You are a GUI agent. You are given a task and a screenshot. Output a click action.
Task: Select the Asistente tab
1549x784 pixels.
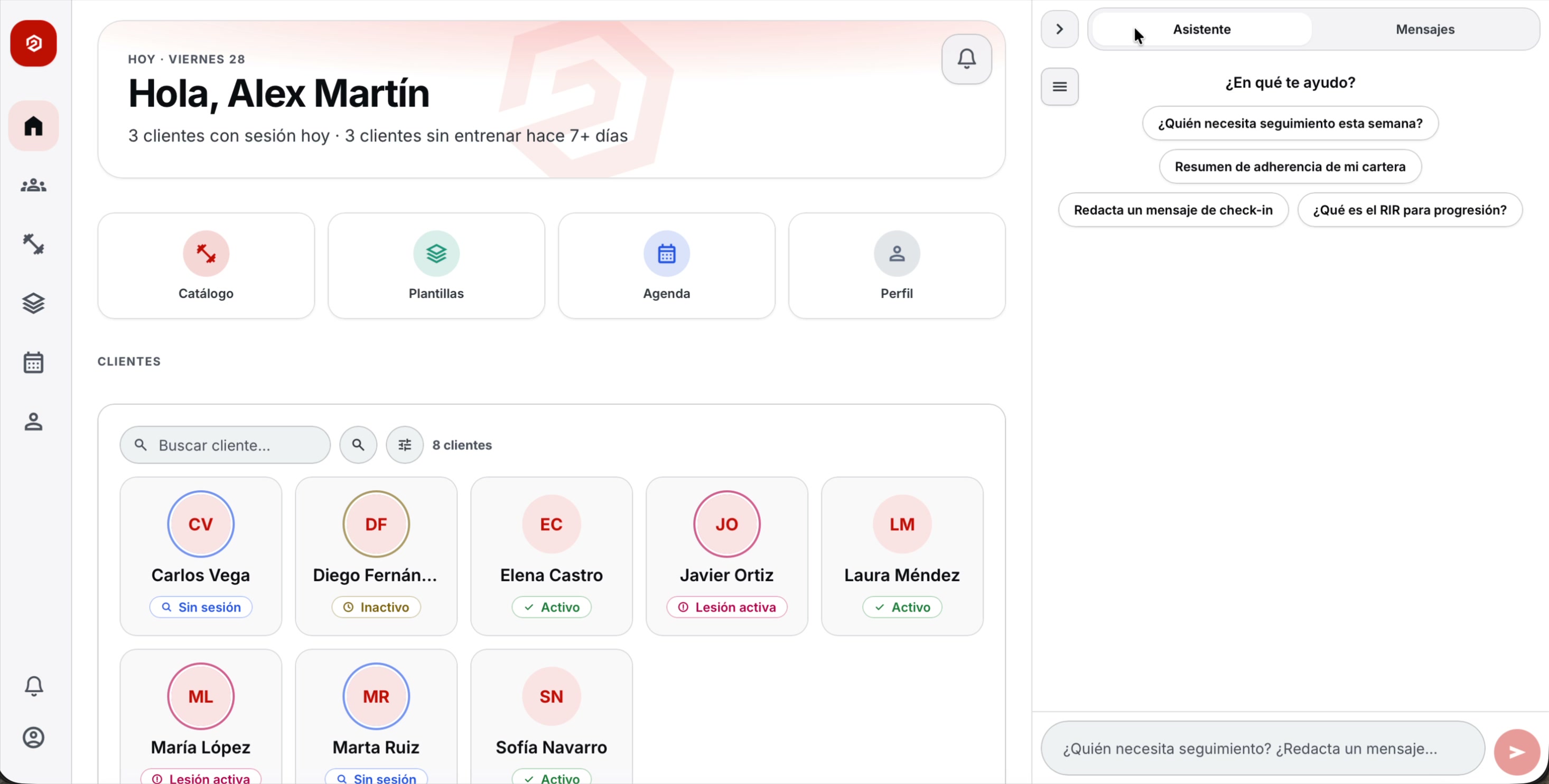tap(1201, 29)
